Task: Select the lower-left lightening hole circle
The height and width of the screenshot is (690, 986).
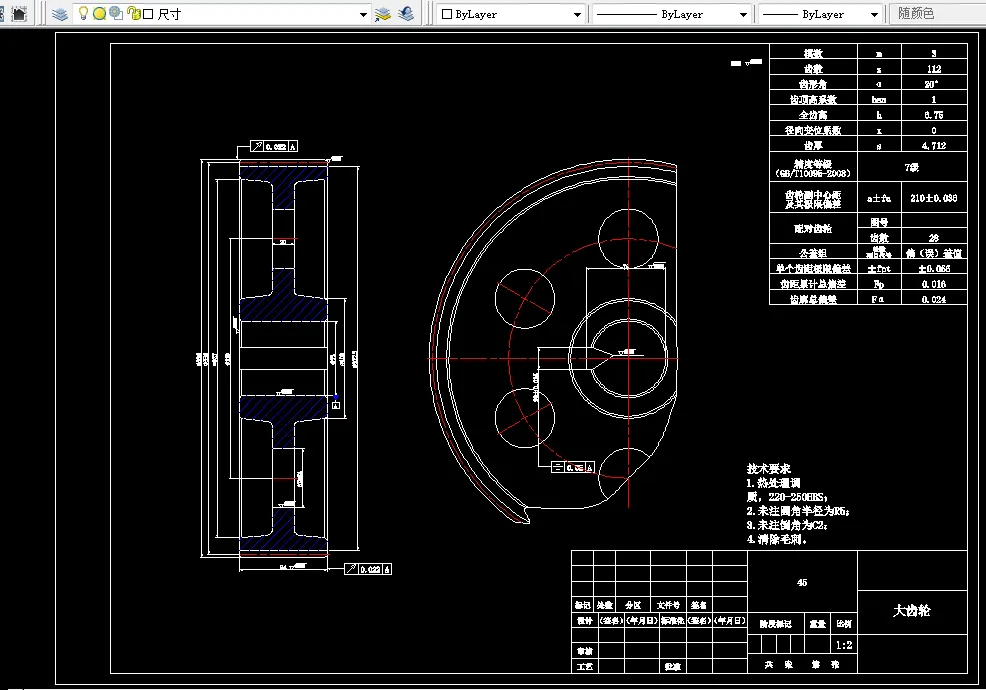Action: point(524,418)
